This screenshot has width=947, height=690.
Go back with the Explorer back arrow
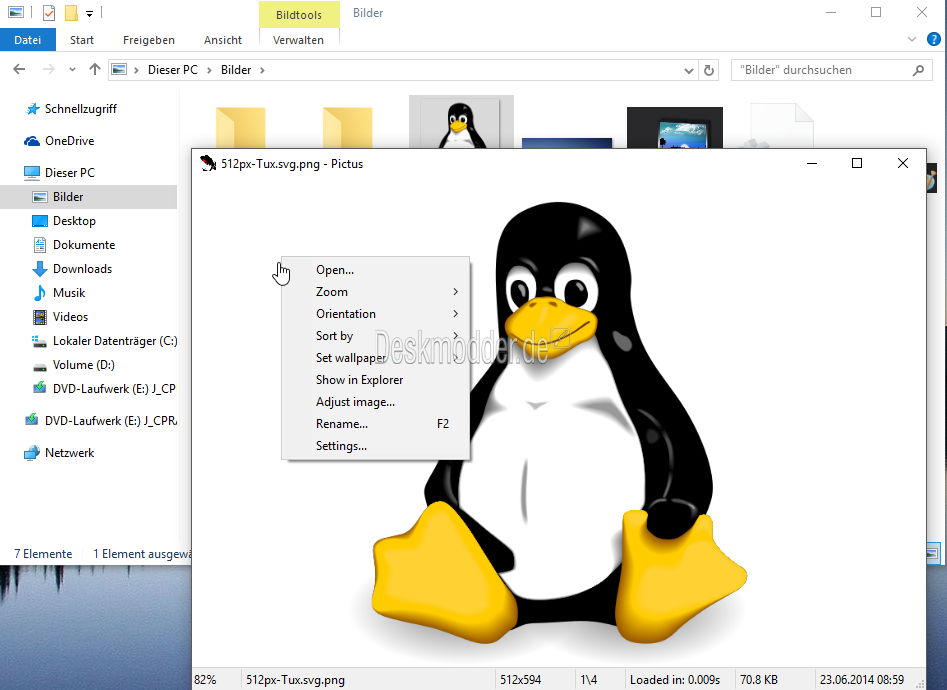(x=19, y=69)
